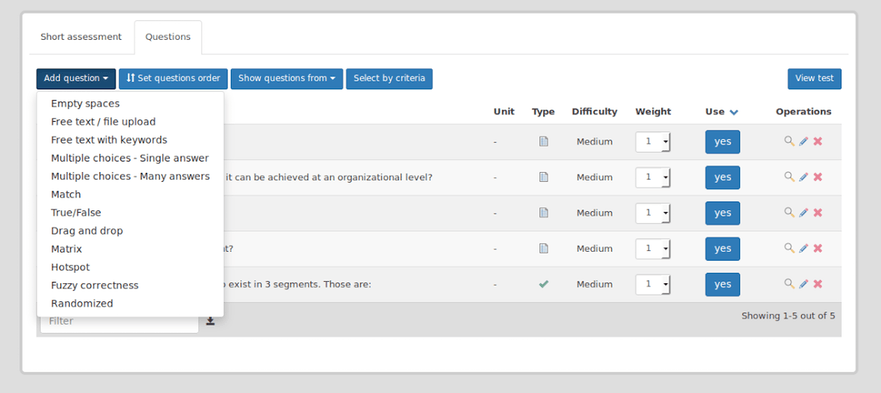Click the type document icon in fourth row
The image size is (881, 393).
pyautogui.click(x=543, y=249)
